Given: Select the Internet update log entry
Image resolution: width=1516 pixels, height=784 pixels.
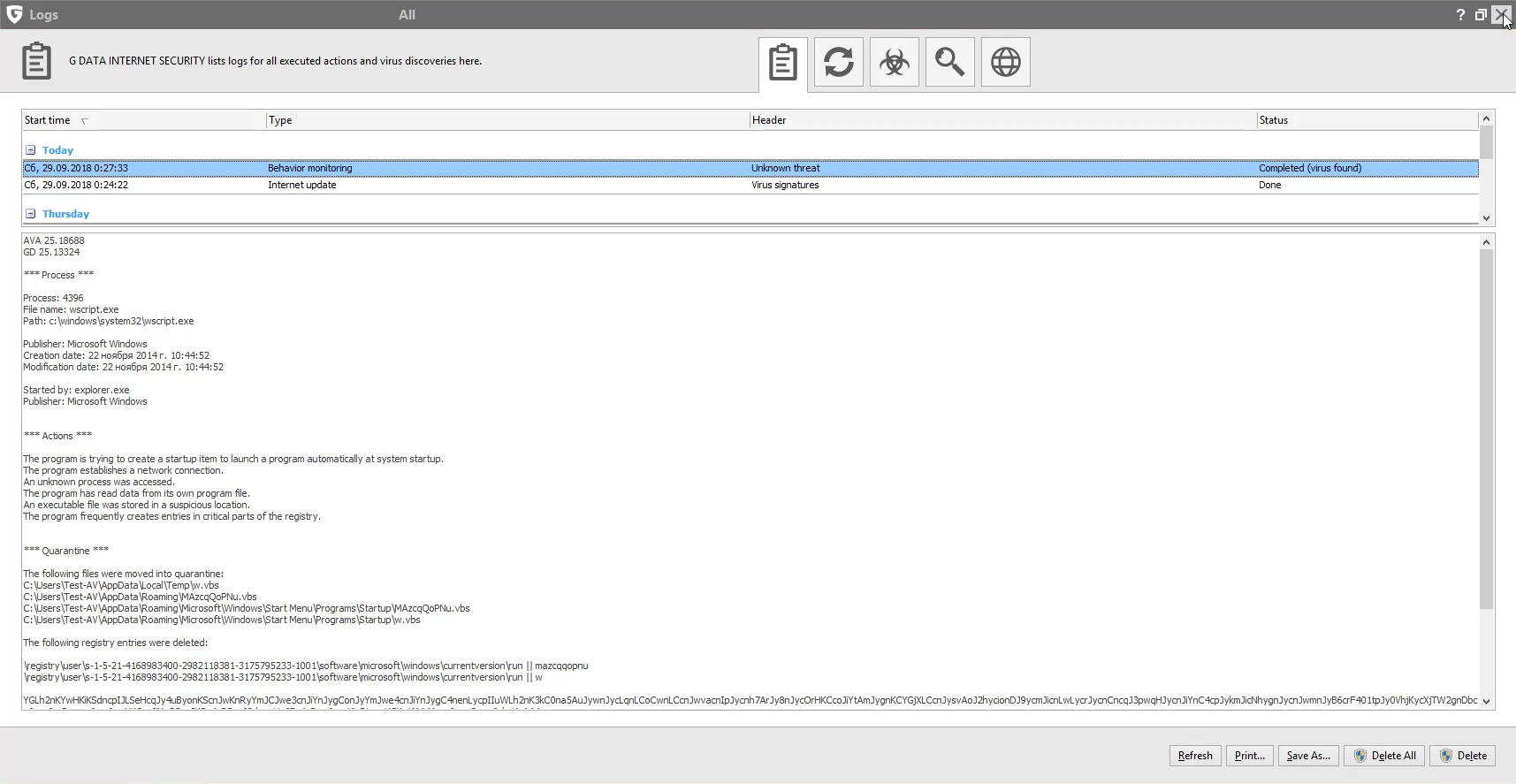Looking at the screenshot, I should click(x=750, y=185).
